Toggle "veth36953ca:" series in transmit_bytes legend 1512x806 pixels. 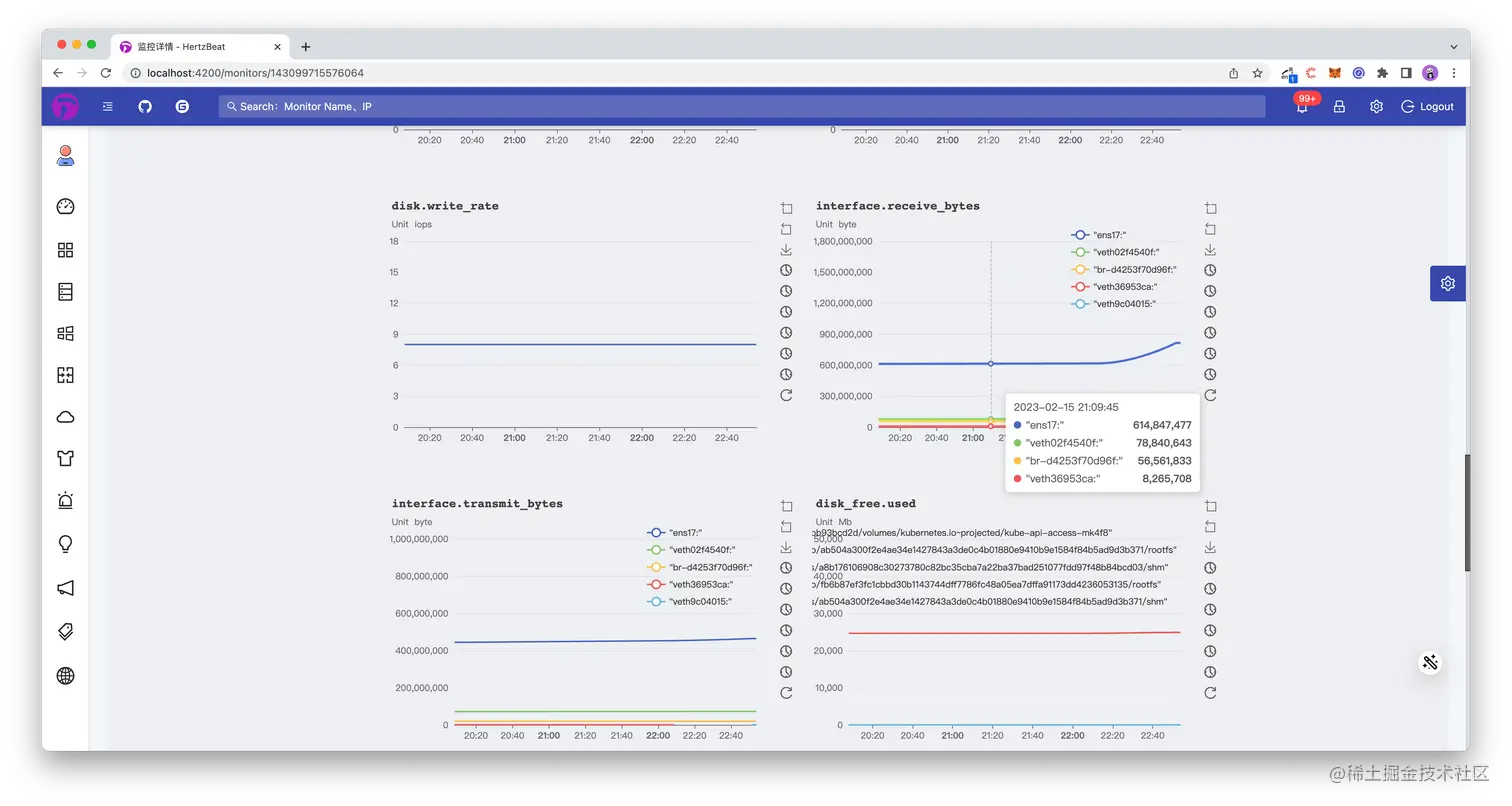coord(691,584)
